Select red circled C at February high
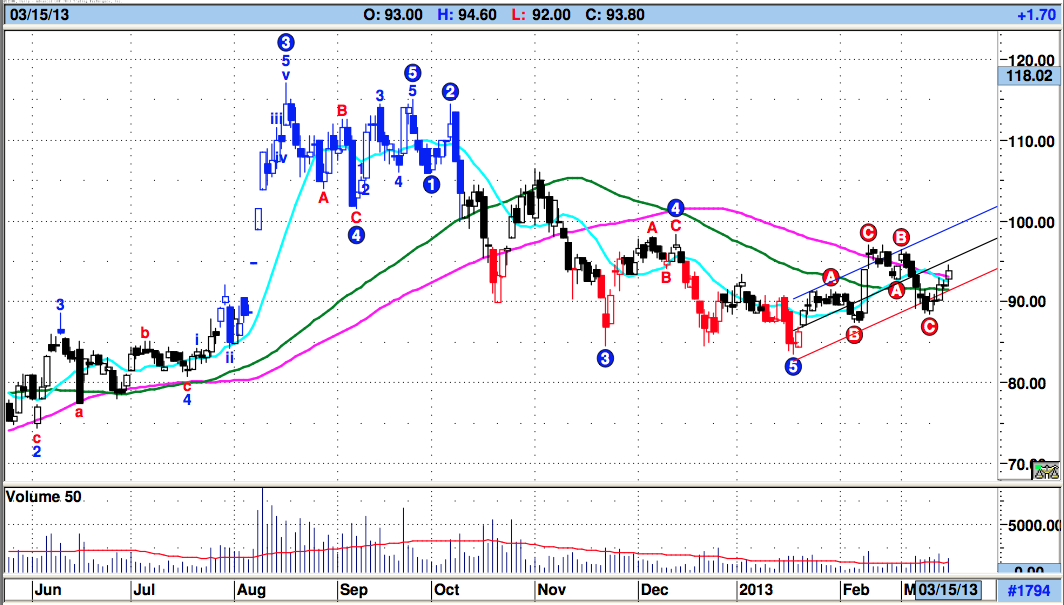This screenshot has height=605, width=1064. [868, 233]
